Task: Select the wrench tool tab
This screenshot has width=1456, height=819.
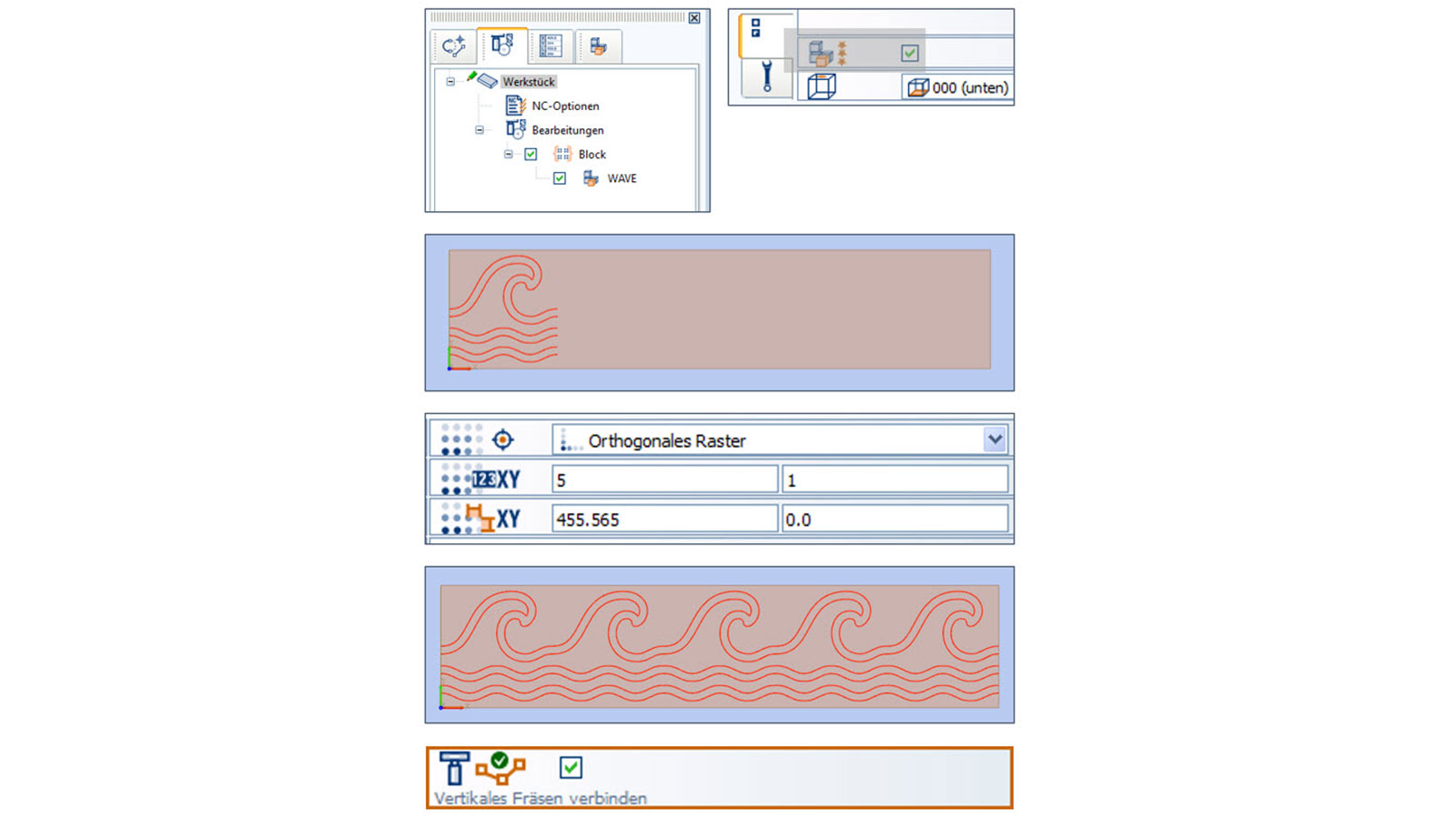Action: pos(766,78)
